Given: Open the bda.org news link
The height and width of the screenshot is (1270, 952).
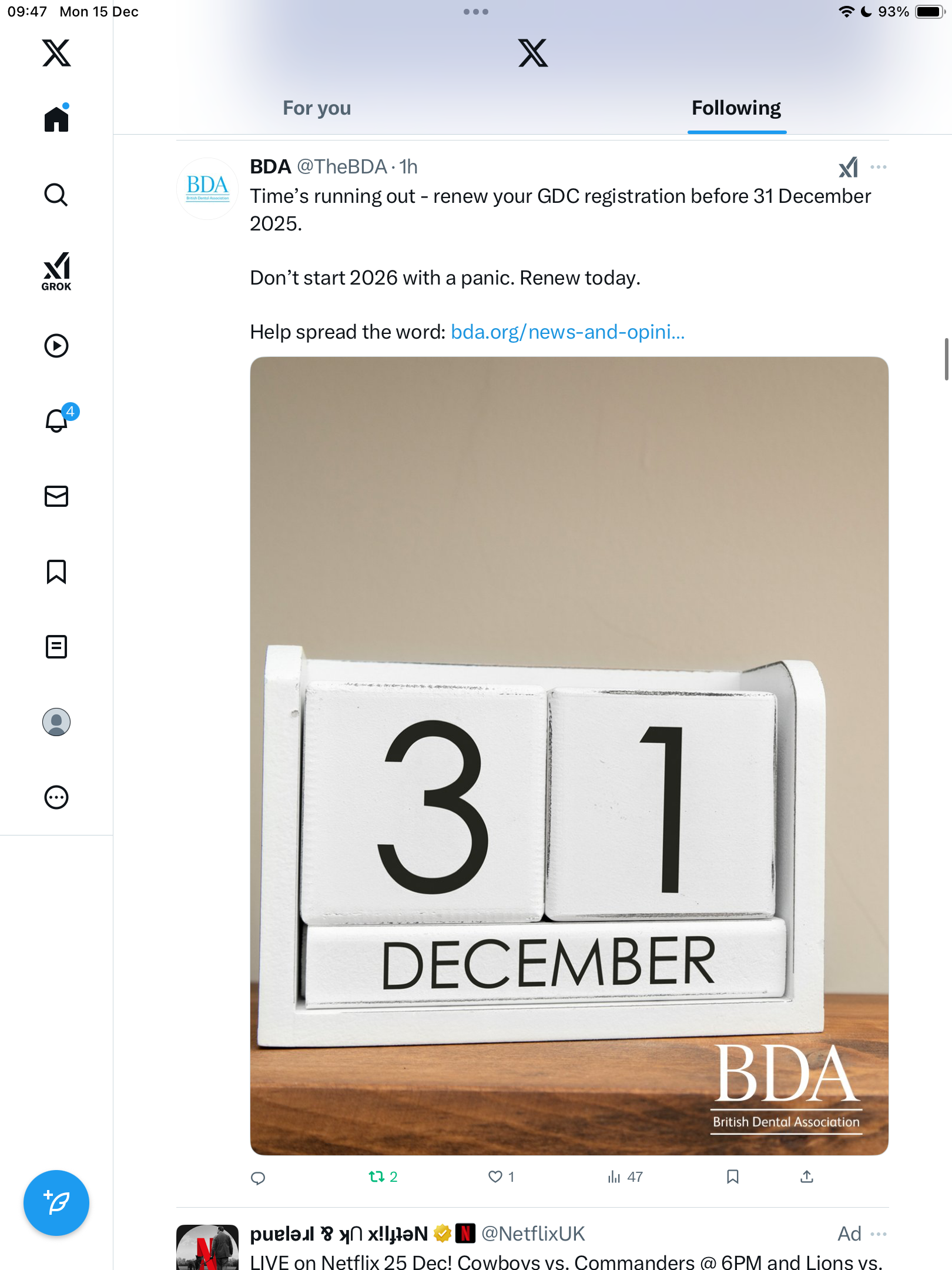Looking at the screenshot, I should pyautogui.click(x=568, y=332).
